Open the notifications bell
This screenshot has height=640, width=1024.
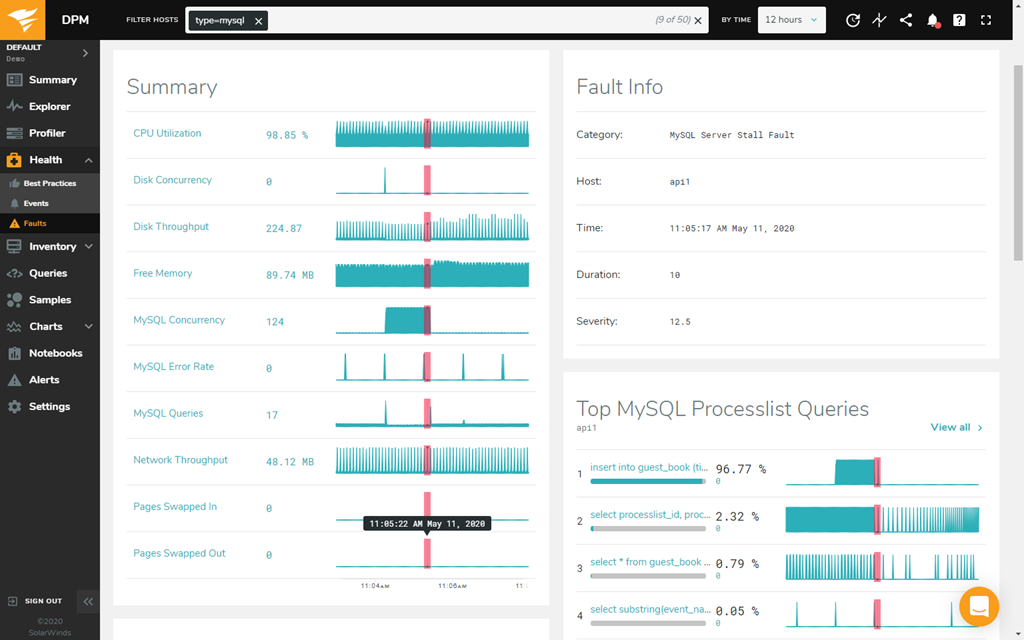[x=932, y=20]
